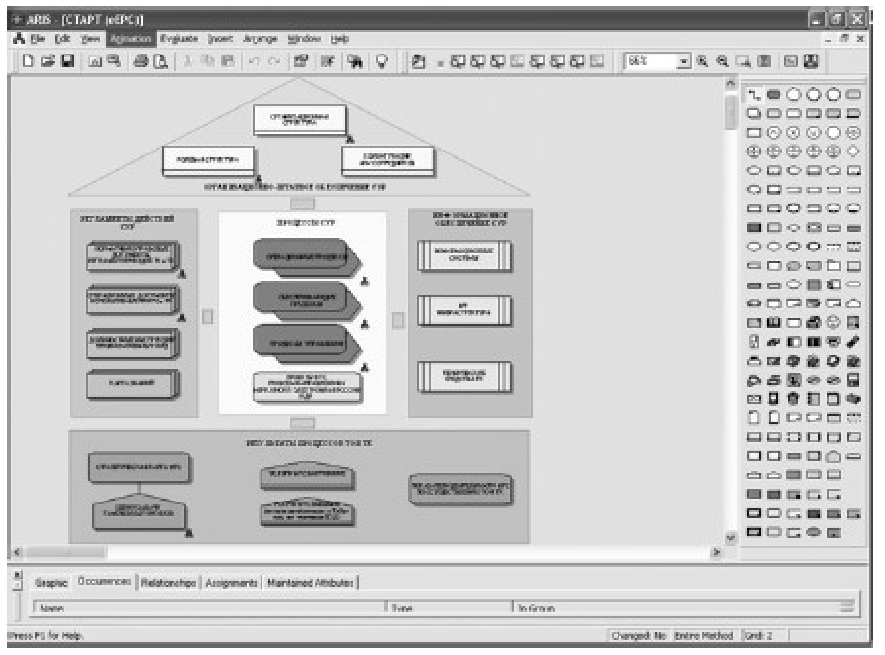Image resolution: width=885 pixels, height=655 pixels.
Task: Click the zoom out magnifier icon
Action: click(722, 61)
